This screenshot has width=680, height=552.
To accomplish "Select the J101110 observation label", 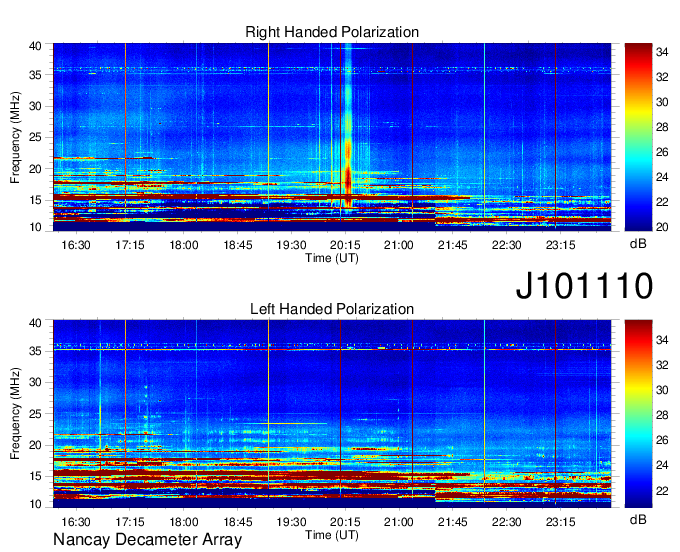I will [x=584, y=286].
